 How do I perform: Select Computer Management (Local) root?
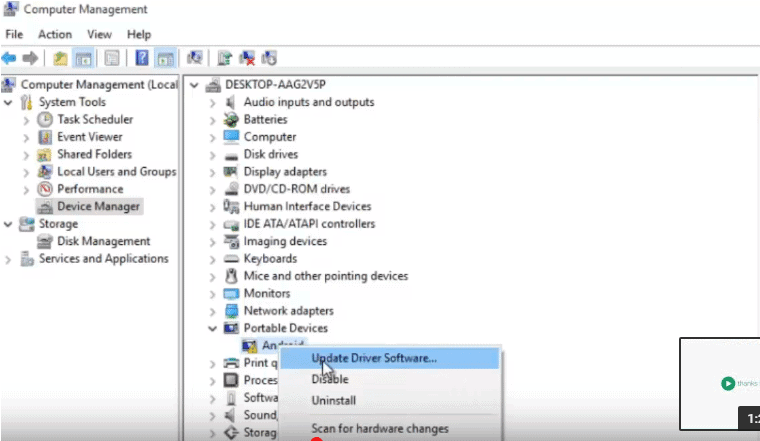coord(99,84)
